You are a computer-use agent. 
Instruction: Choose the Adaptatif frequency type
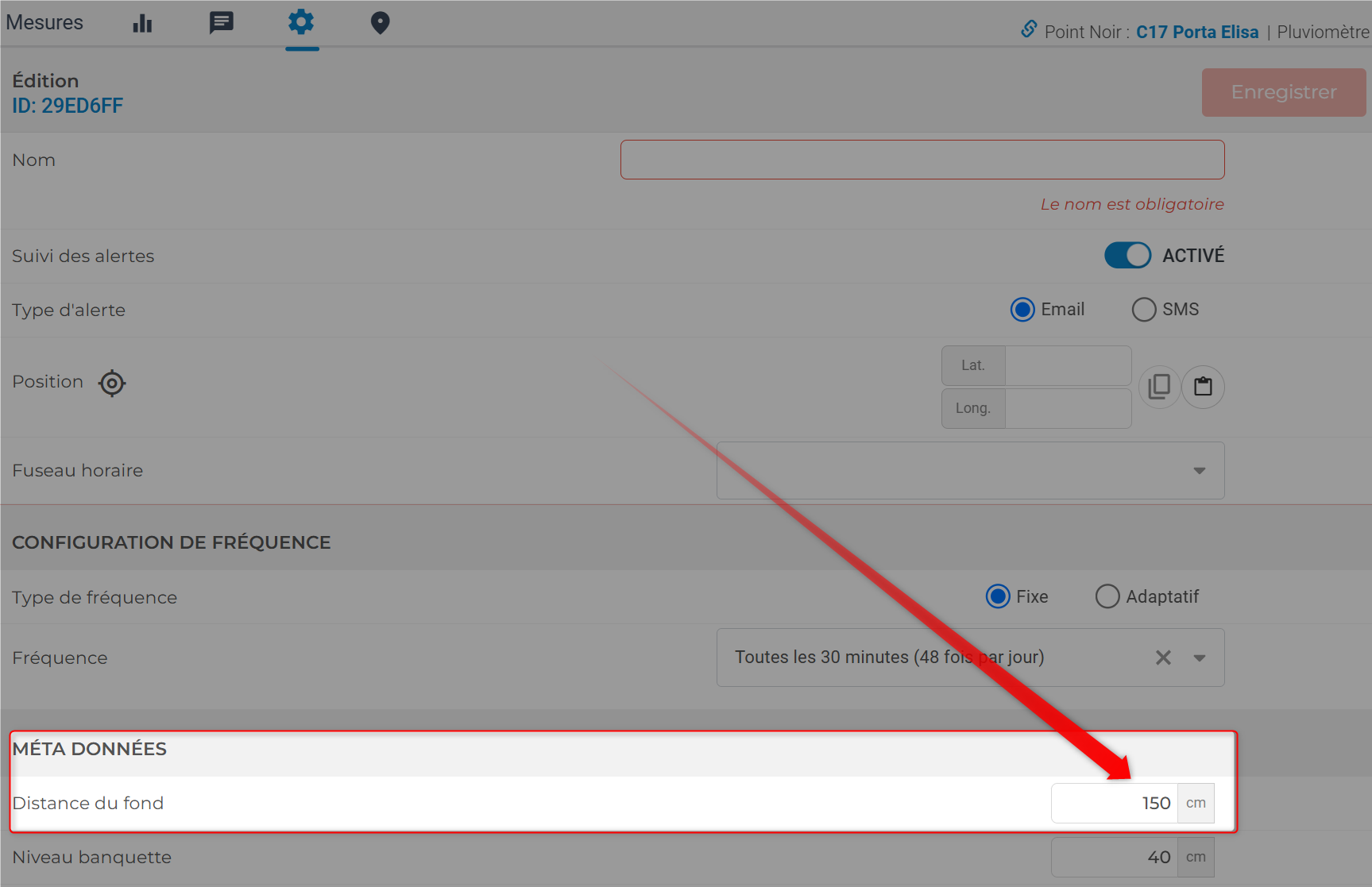click(1107, 596)
